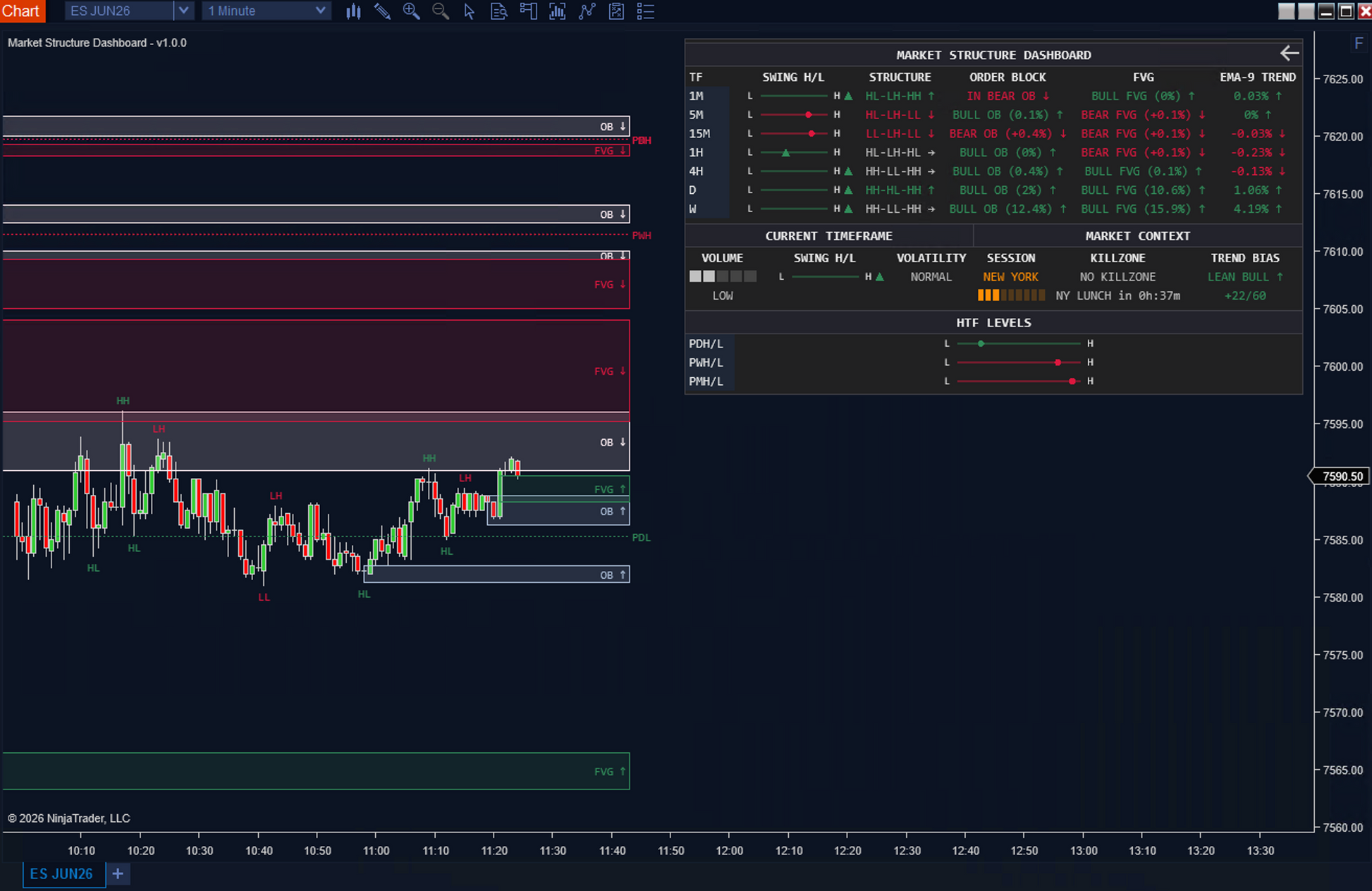Select the zoom out magnifier tool
Image resolution: width=1372 pixels, height=891 pixels.
coord(441,11)
